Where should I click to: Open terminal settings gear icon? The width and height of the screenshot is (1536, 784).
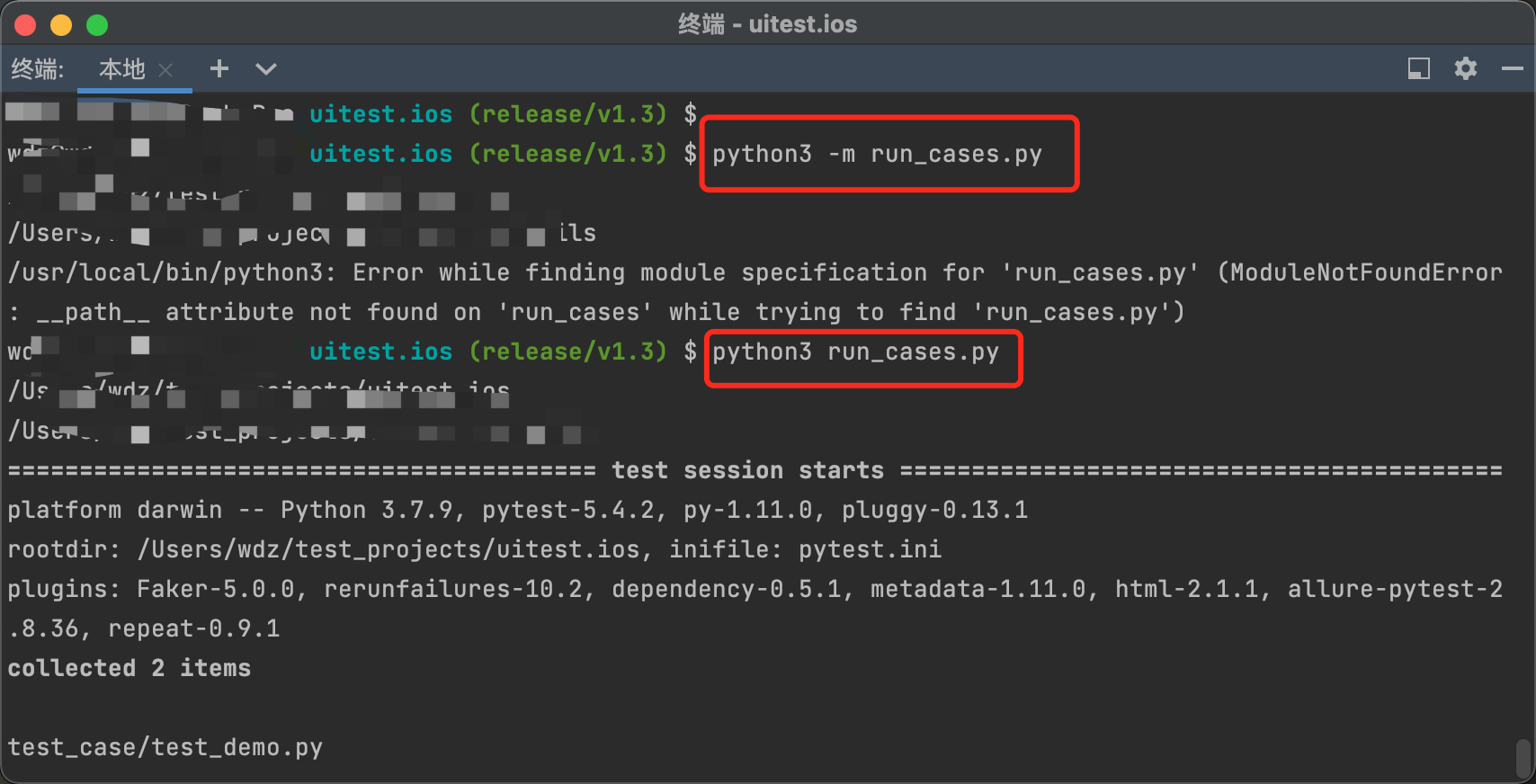click(x=1466, y=68)
